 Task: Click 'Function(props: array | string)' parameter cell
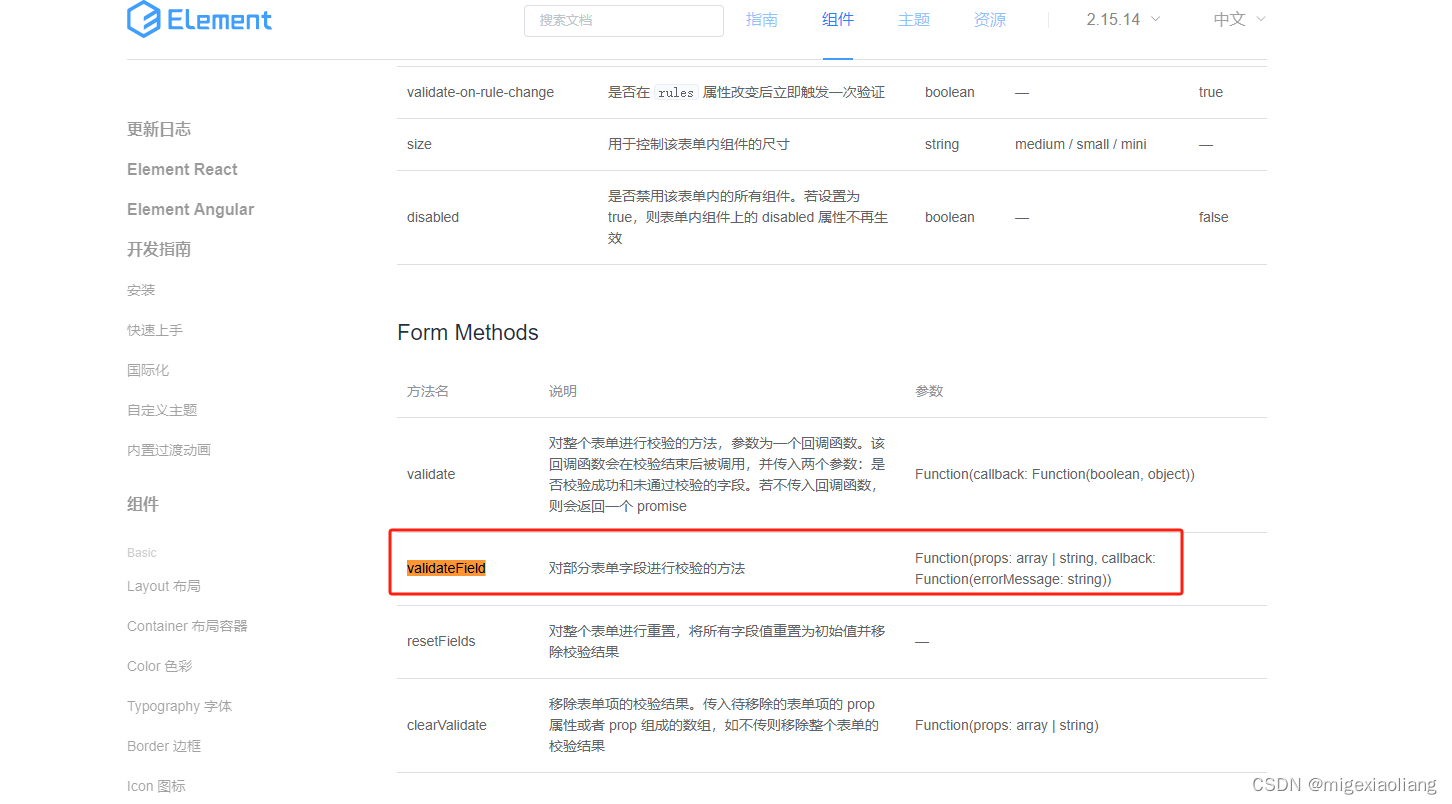click(x=1007, y=725)
